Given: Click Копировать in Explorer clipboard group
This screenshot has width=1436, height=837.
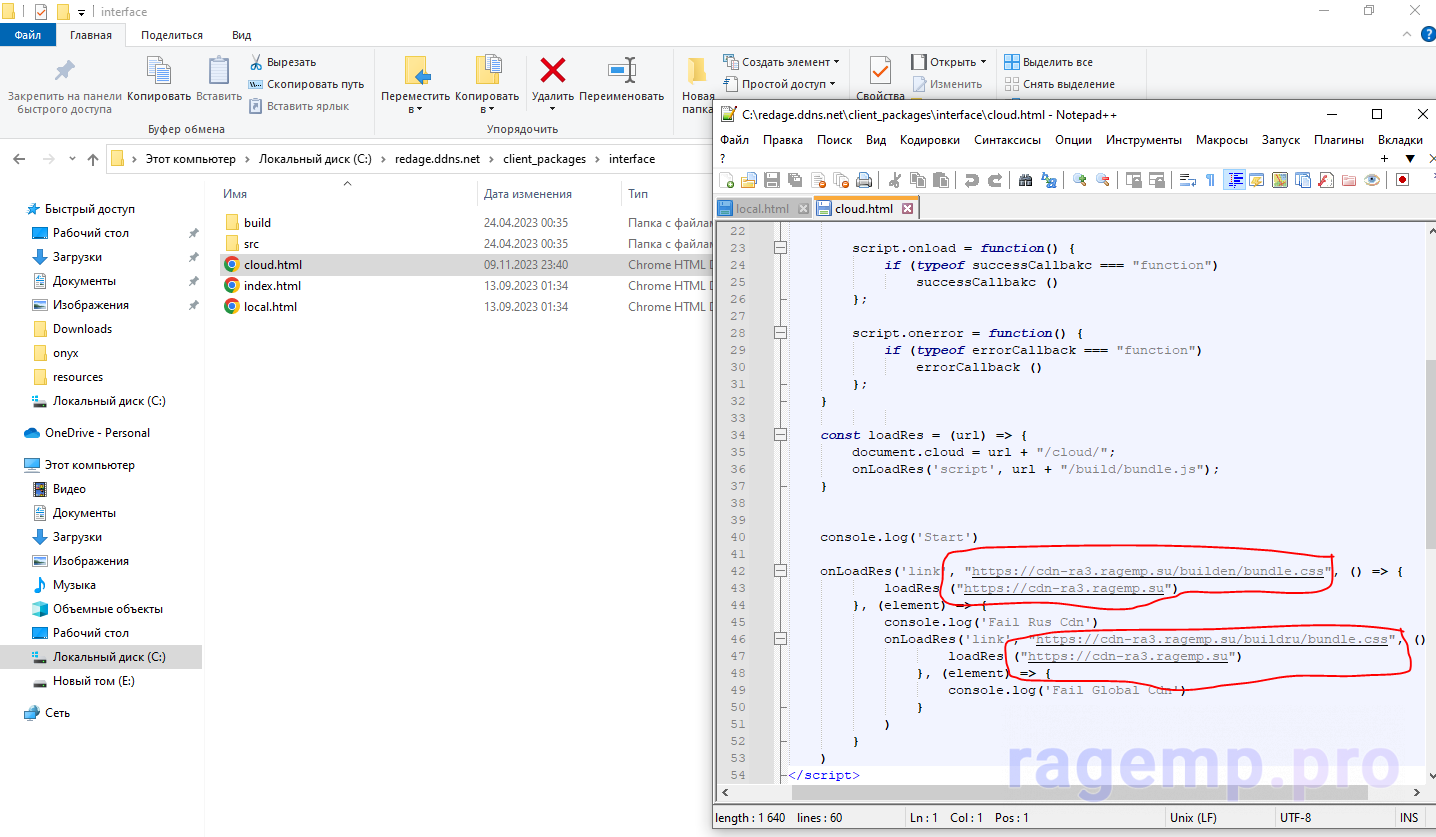Looking at the screenshot, I should click(x=159, y=78).
